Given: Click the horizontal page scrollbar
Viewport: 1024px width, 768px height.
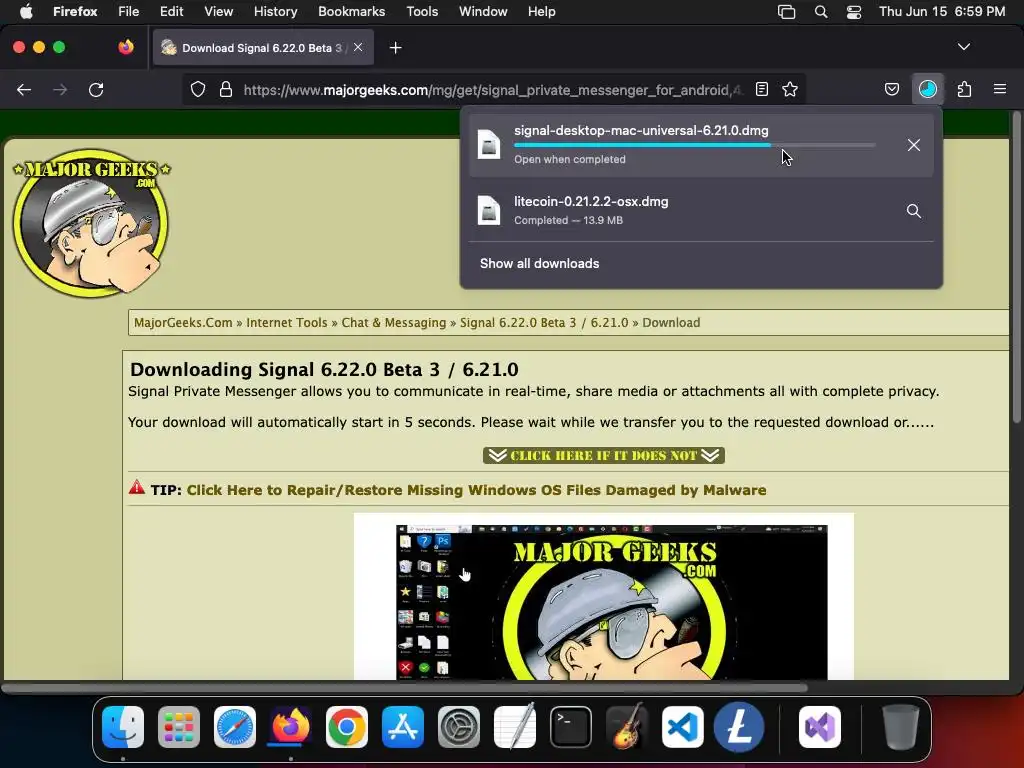Looking at the screenshot, I should [405, 688].
